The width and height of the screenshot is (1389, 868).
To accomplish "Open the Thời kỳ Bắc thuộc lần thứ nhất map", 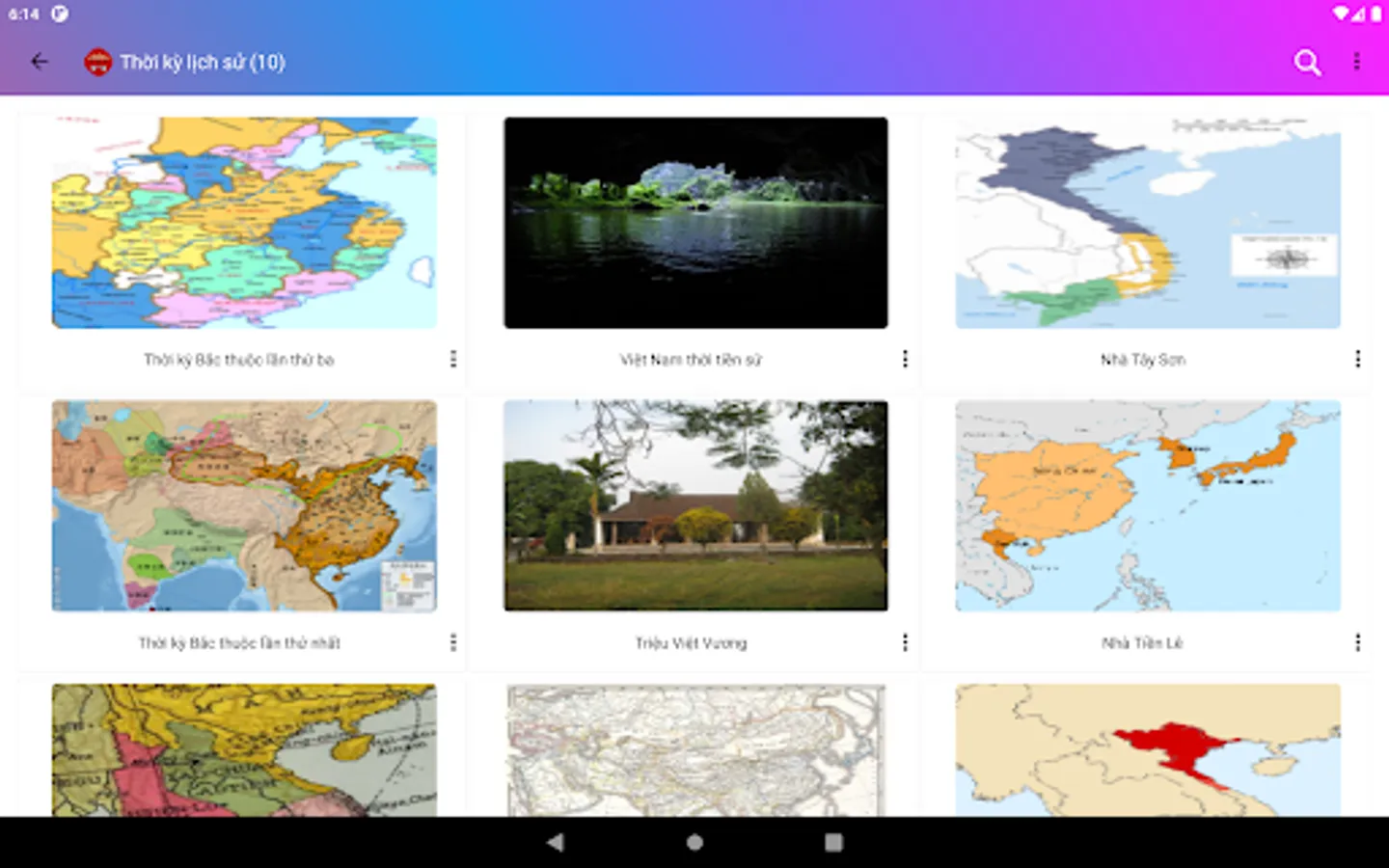I will 244,505.
